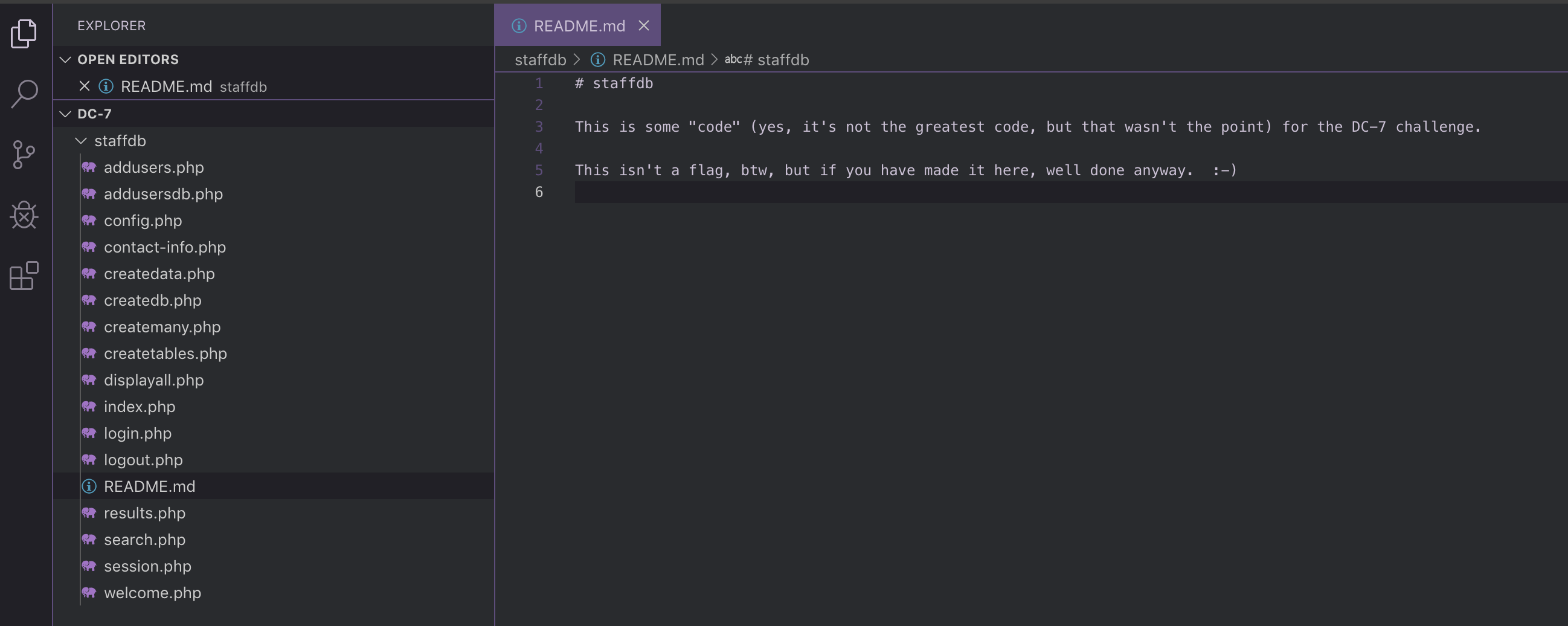Viewport: 1568px width, 626px height.
Task: Switch to the README.md tab
Action: click(x=577, y=25)
